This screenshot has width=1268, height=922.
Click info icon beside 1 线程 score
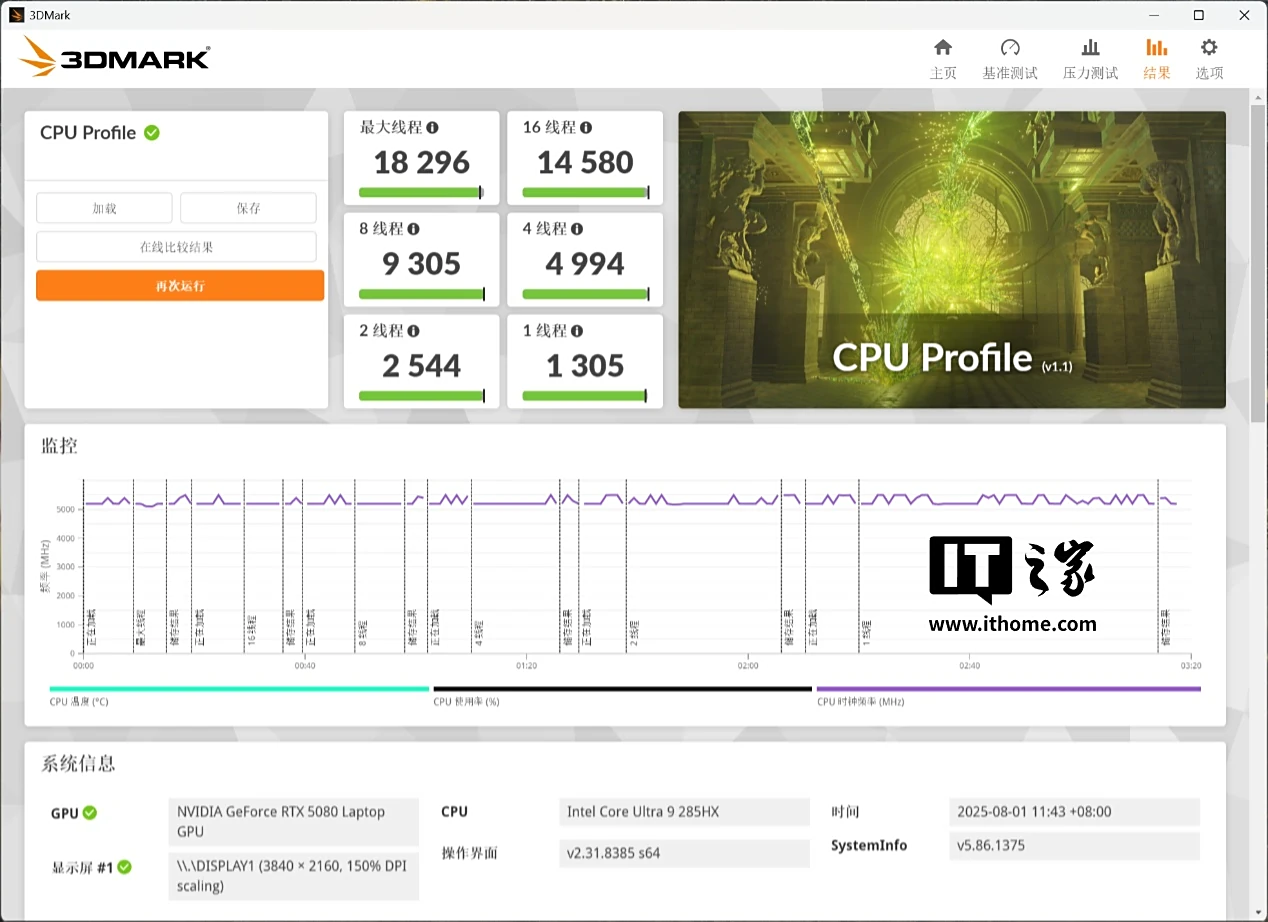coord(576,331)
